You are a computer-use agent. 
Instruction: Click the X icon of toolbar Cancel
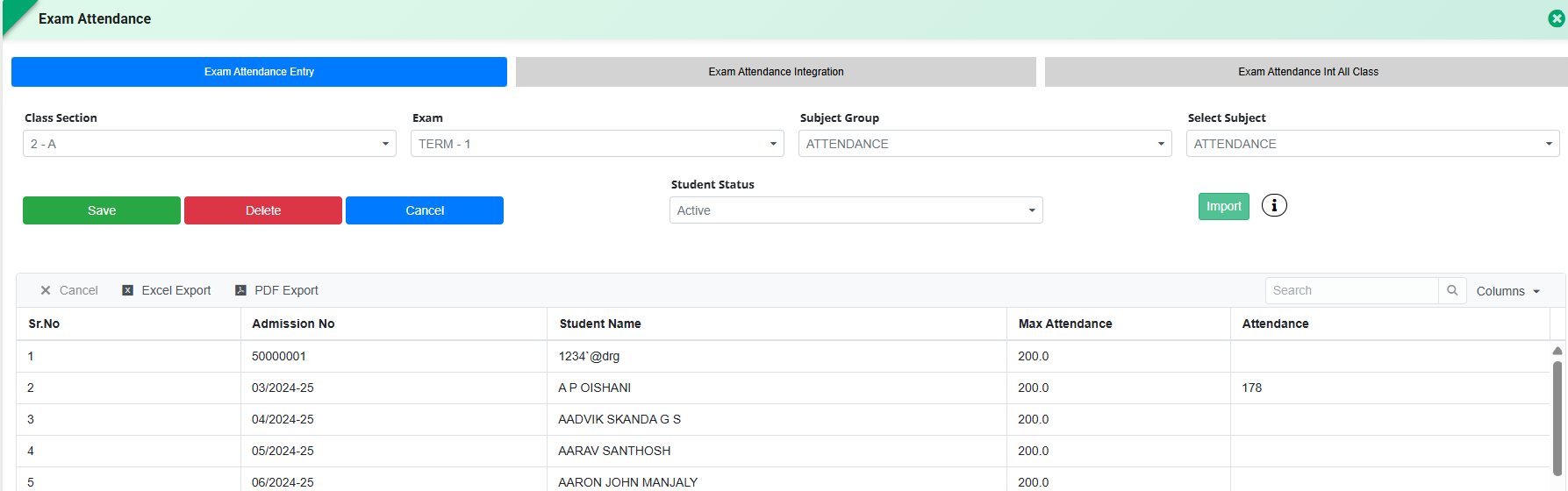[46, 290]
